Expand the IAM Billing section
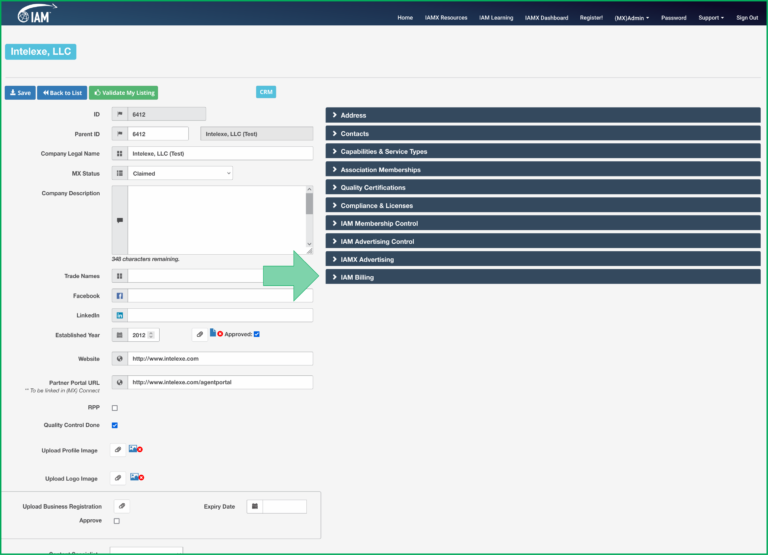This screenshot has width=768, height=555. 543,277
